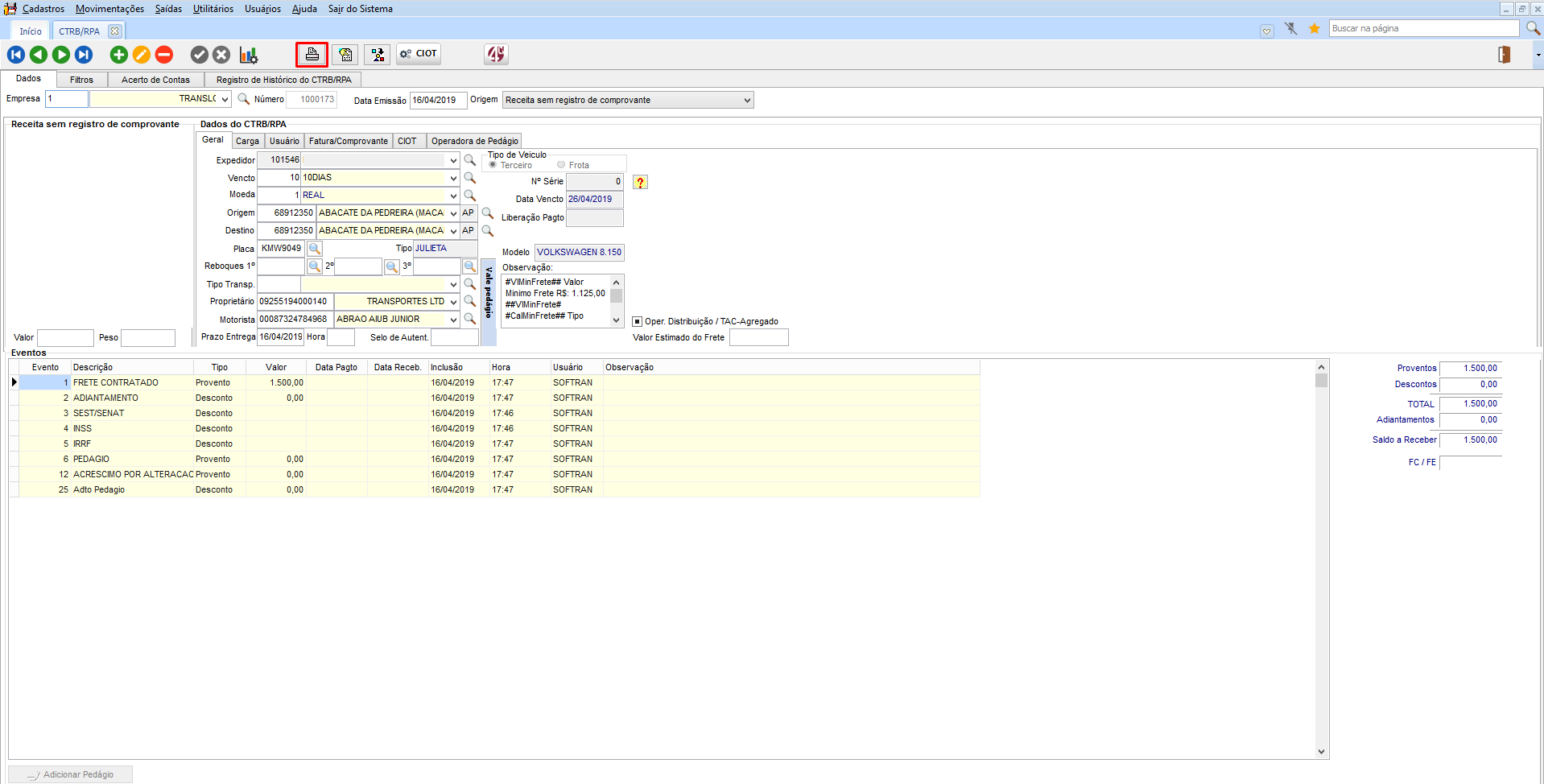Toggle Oper. Distribuição / TAC-Agregado checkbox
1544x784 pixels.
[638, 321]
